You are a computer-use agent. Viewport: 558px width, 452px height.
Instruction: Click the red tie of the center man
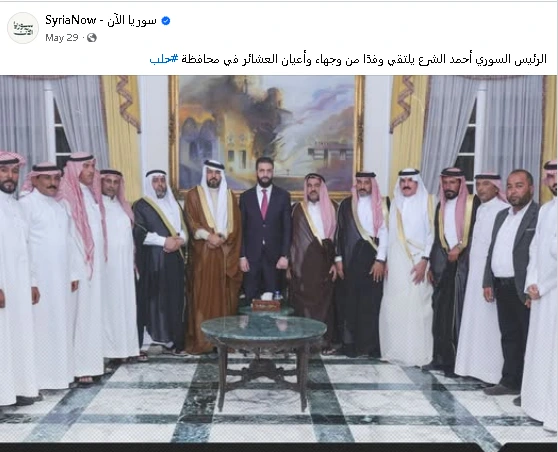pos(264,204)
